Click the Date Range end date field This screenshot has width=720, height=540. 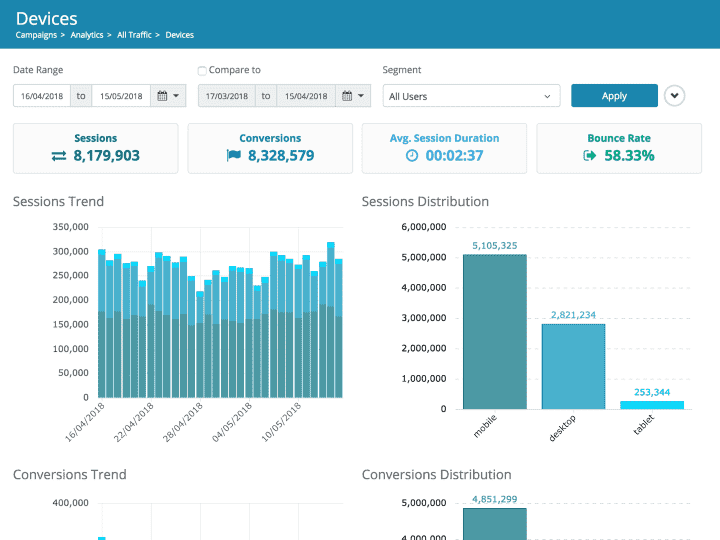click(120, 96)
